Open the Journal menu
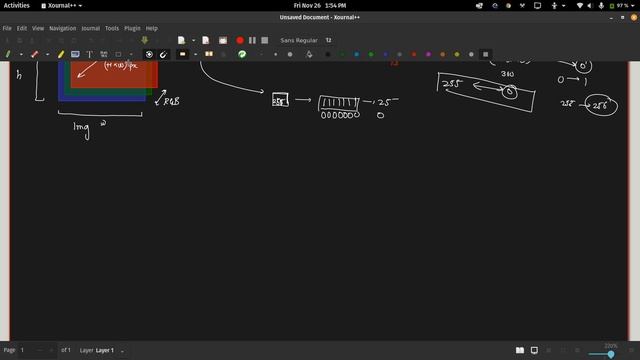This screenshot has width=640, height=360. tap(91, 28)
